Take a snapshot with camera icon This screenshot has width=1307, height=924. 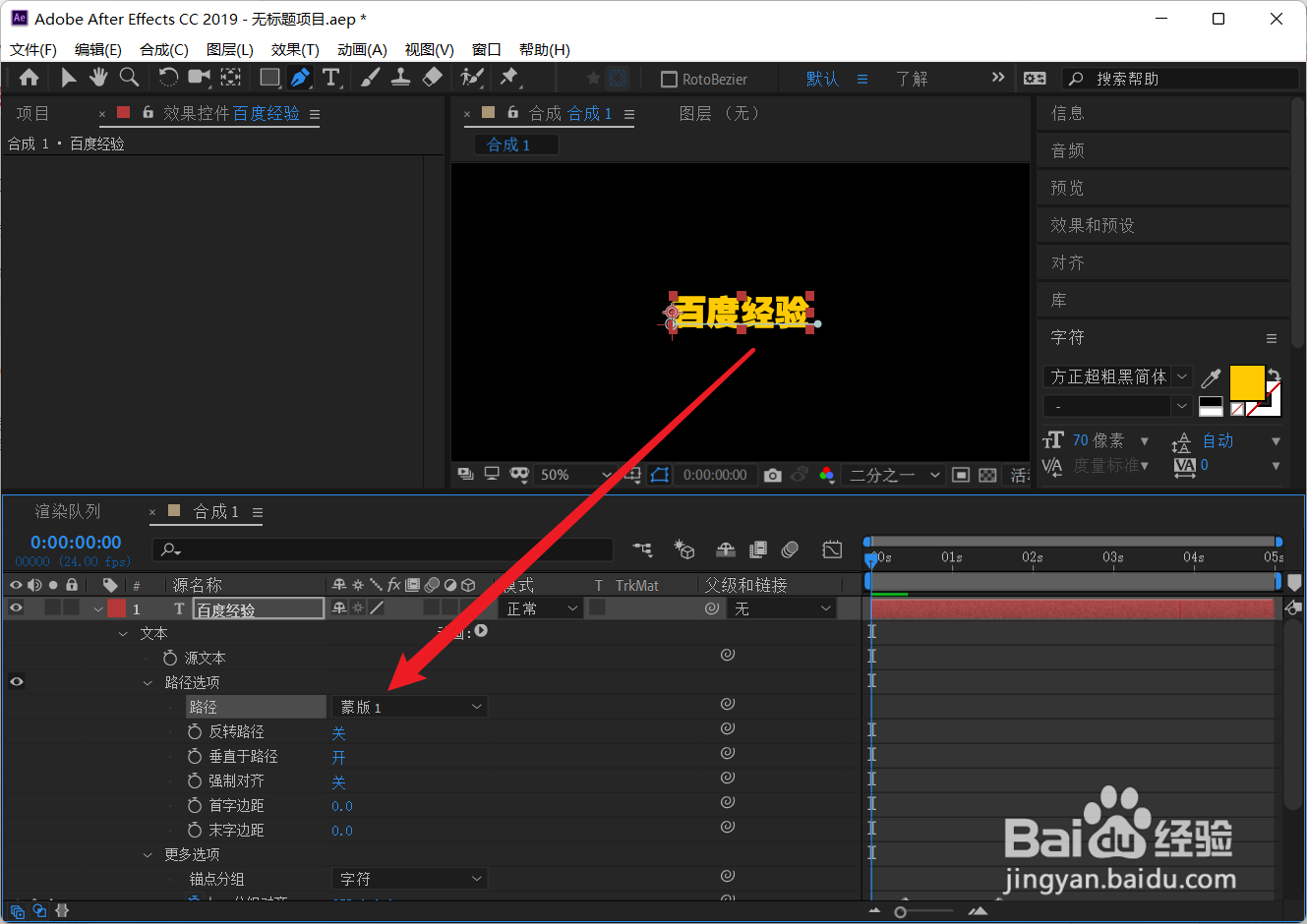[773, 475]
